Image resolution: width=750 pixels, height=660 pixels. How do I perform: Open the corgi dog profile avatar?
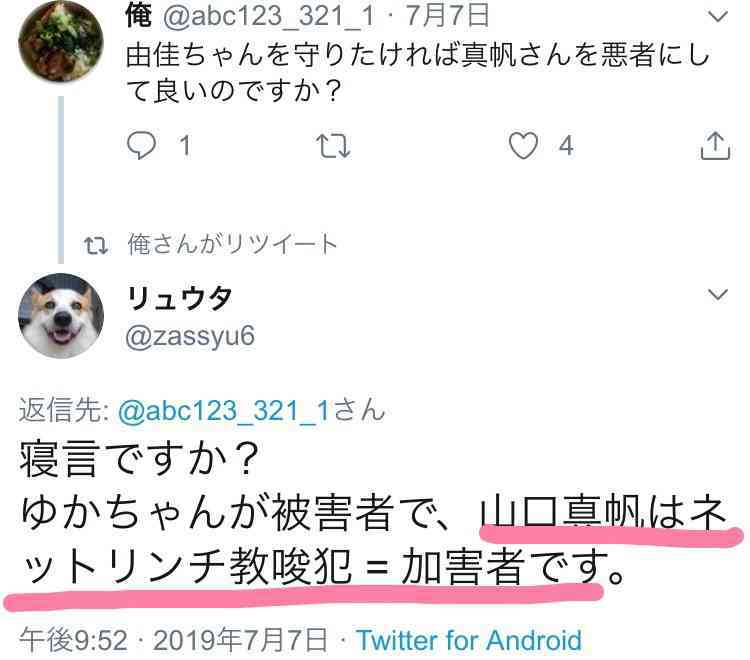[x=61, y=316]
